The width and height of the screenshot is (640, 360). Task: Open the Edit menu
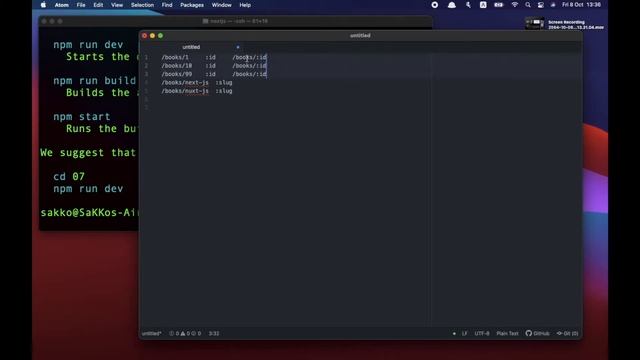coord(98,5)
